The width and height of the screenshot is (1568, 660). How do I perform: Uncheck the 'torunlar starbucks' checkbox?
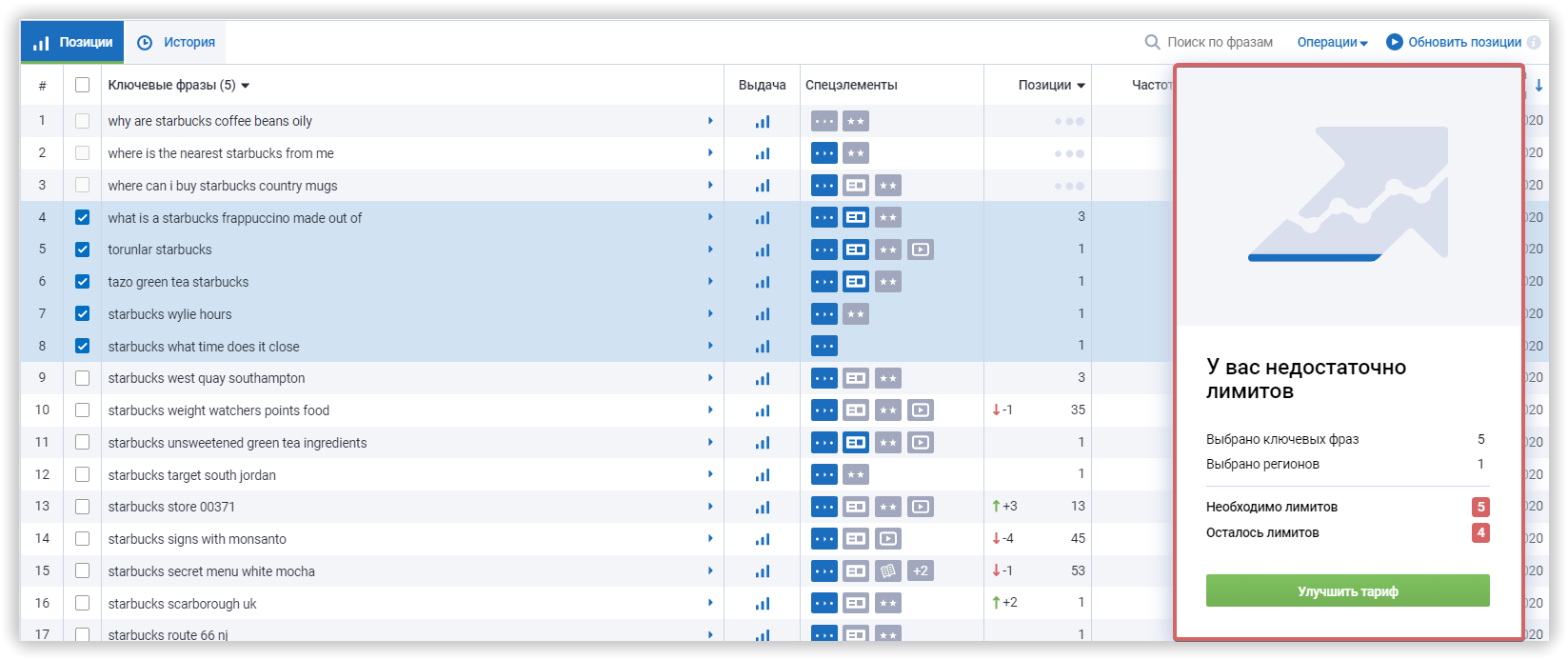(x=82, y=250)
